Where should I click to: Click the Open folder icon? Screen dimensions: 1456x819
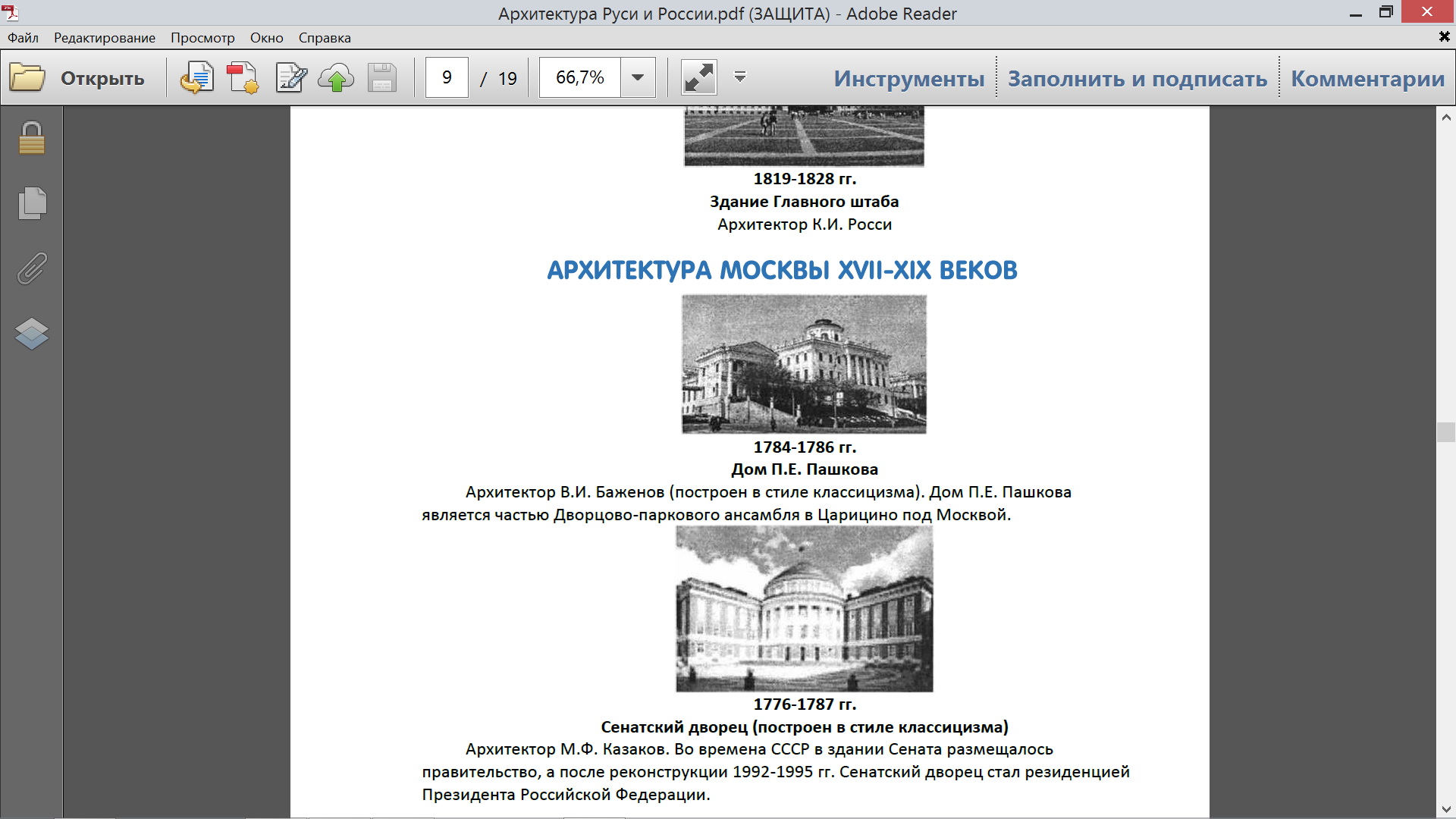point(27,77)
